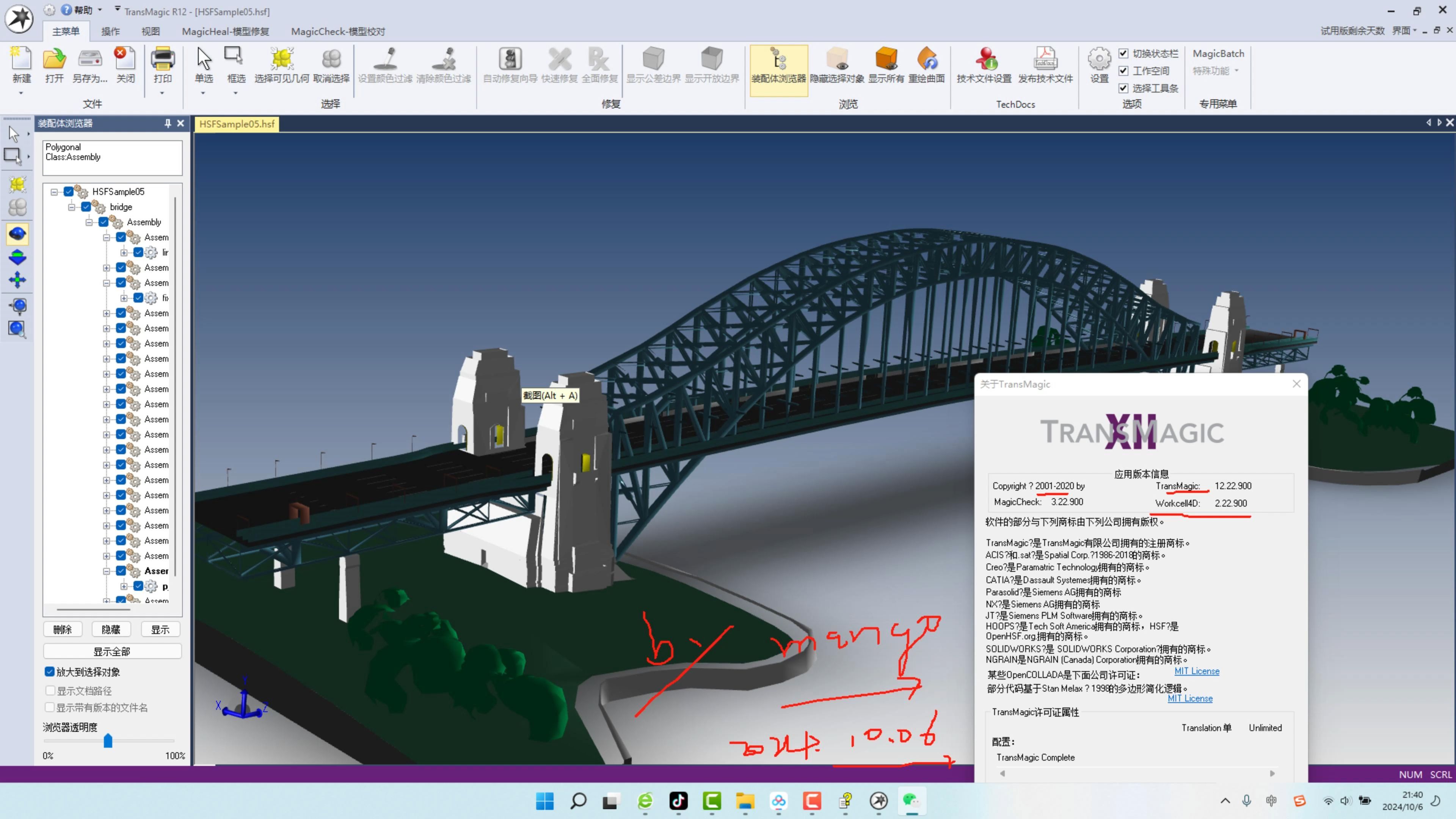
Task: Click 自动修复向导 repair wizard icon
Action: coord(510,58)
